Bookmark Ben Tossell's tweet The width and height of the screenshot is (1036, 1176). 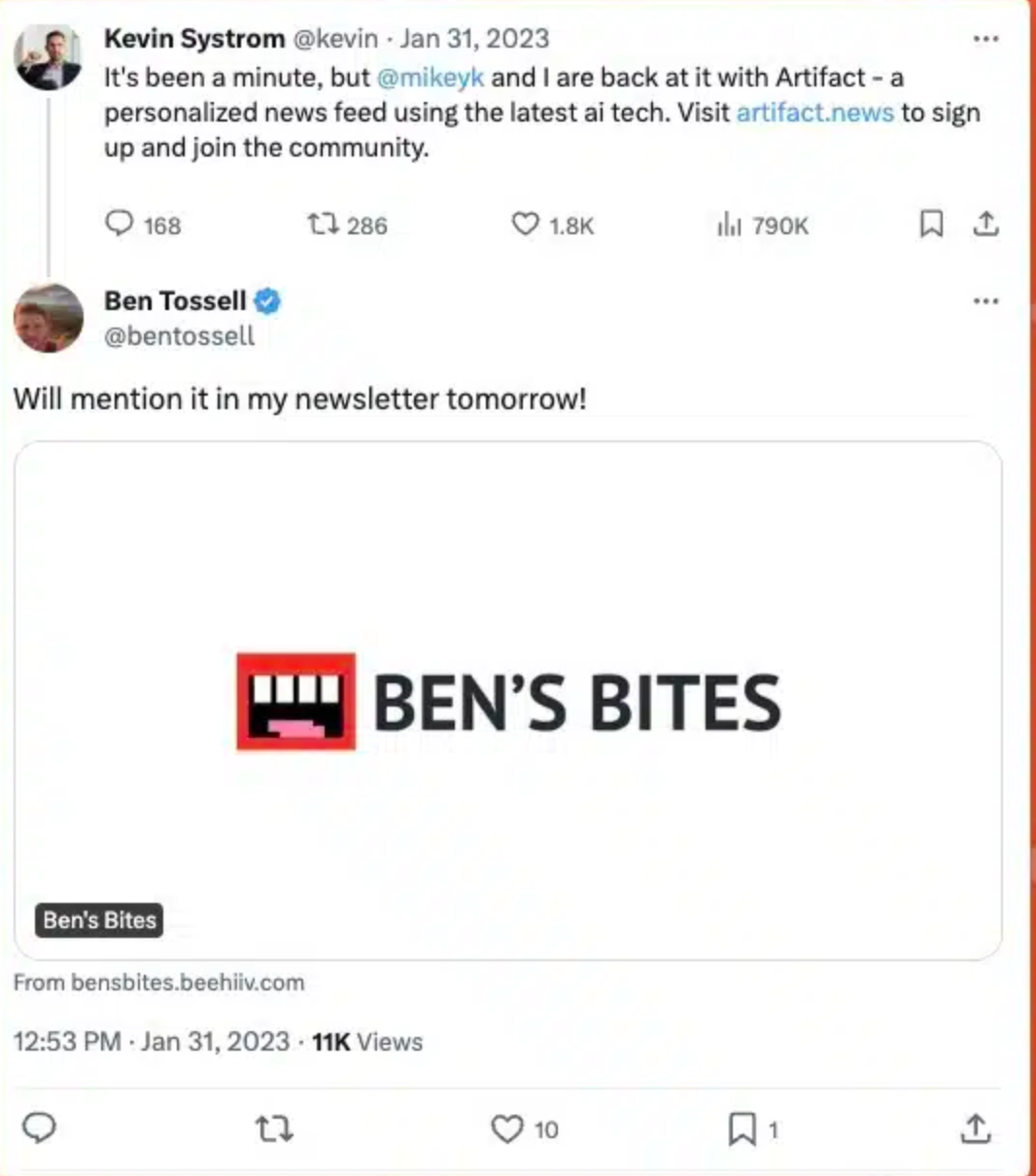tap(742, 1128)
